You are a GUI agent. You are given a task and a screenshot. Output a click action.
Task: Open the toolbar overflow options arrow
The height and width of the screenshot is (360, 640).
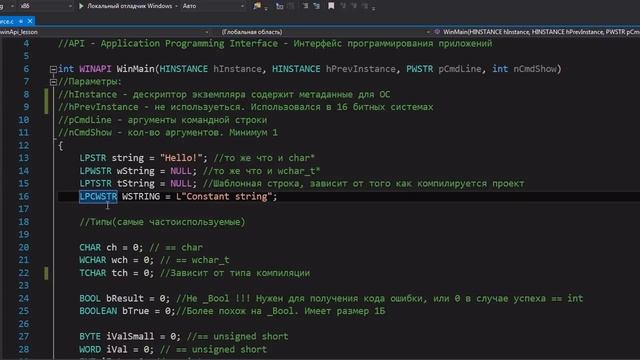373,7
